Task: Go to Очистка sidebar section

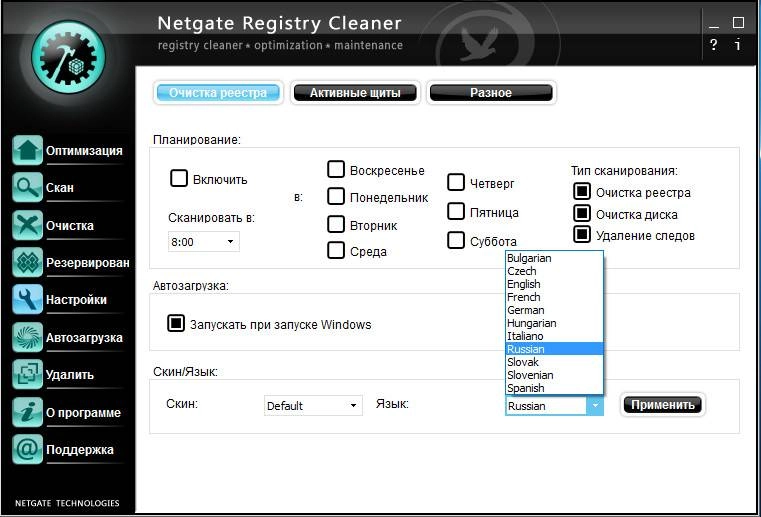Action: [x=70, y=226]
